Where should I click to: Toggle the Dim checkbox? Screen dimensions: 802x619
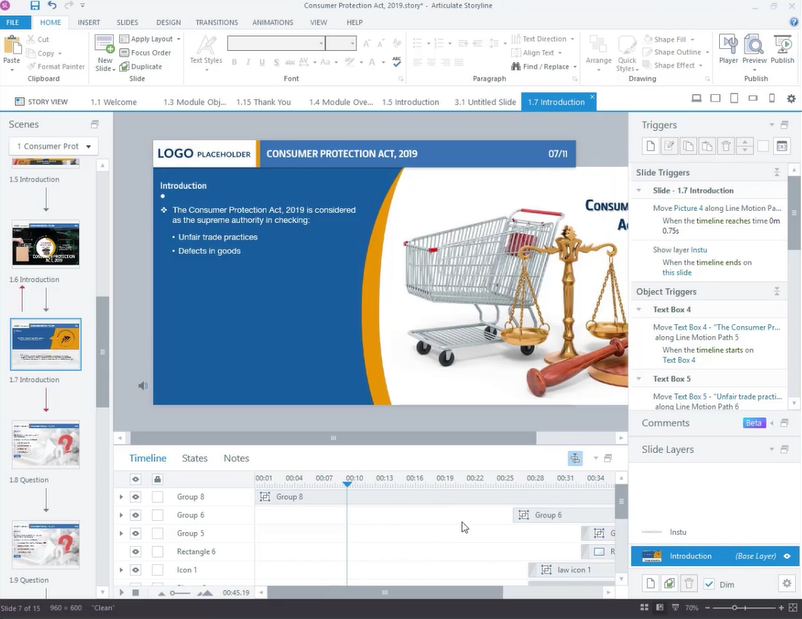[x=709, y=584]
